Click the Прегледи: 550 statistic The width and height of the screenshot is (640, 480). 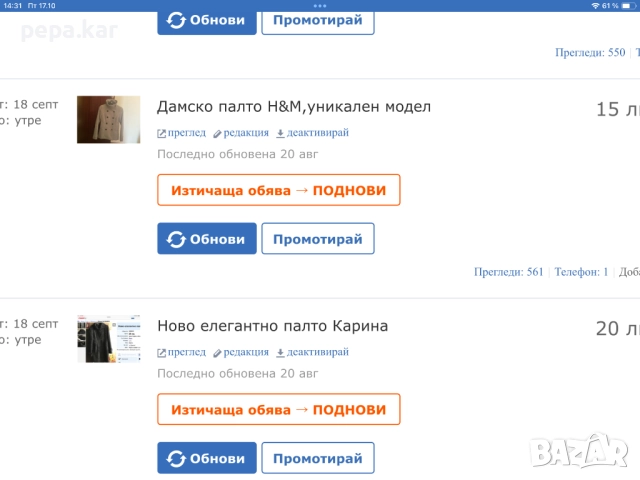[x=590, y=53]
